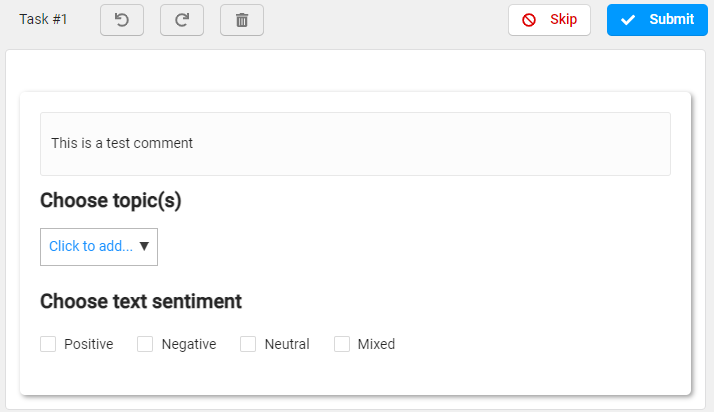714x412 pixels.
Task: Enable the Negative sentiment checkbox
Action: coord(145,344)
